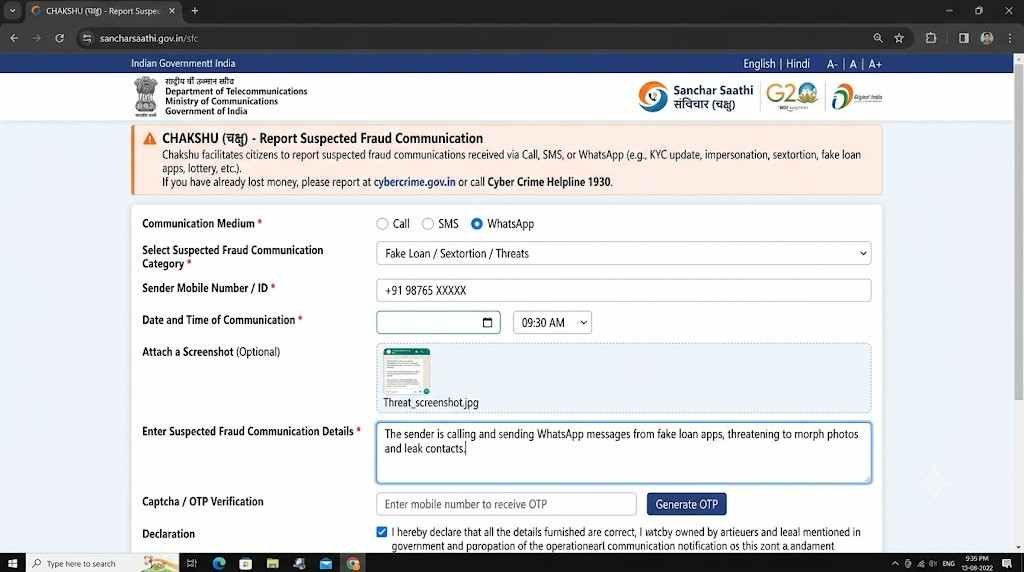Image resolution: width=1024 pixels, height=572 pixels.
Task: Click the browser address bar URL
Action: coord(149,39)
